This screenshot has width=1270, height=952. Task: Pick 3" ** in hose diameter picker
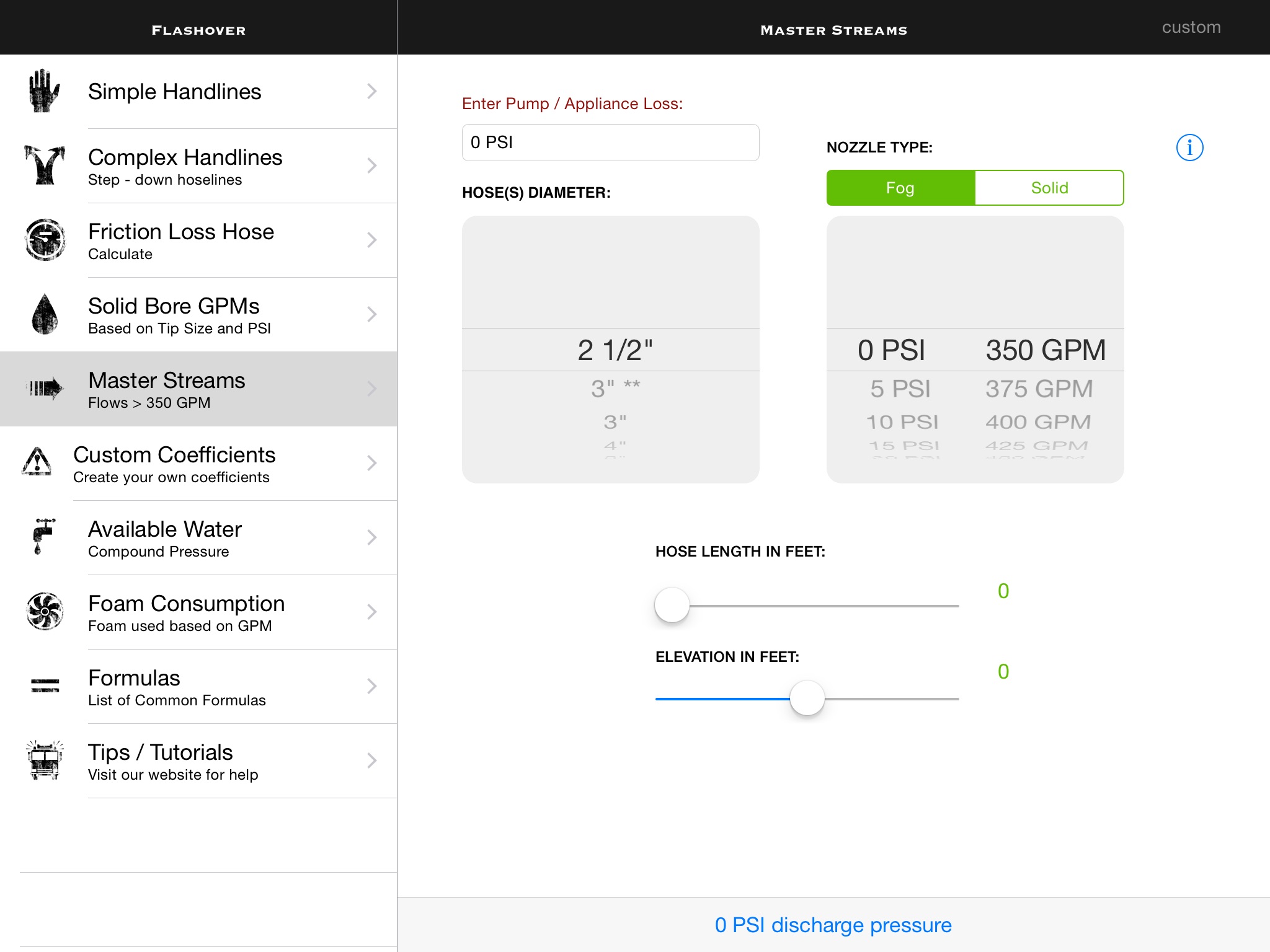pos(615,389)
